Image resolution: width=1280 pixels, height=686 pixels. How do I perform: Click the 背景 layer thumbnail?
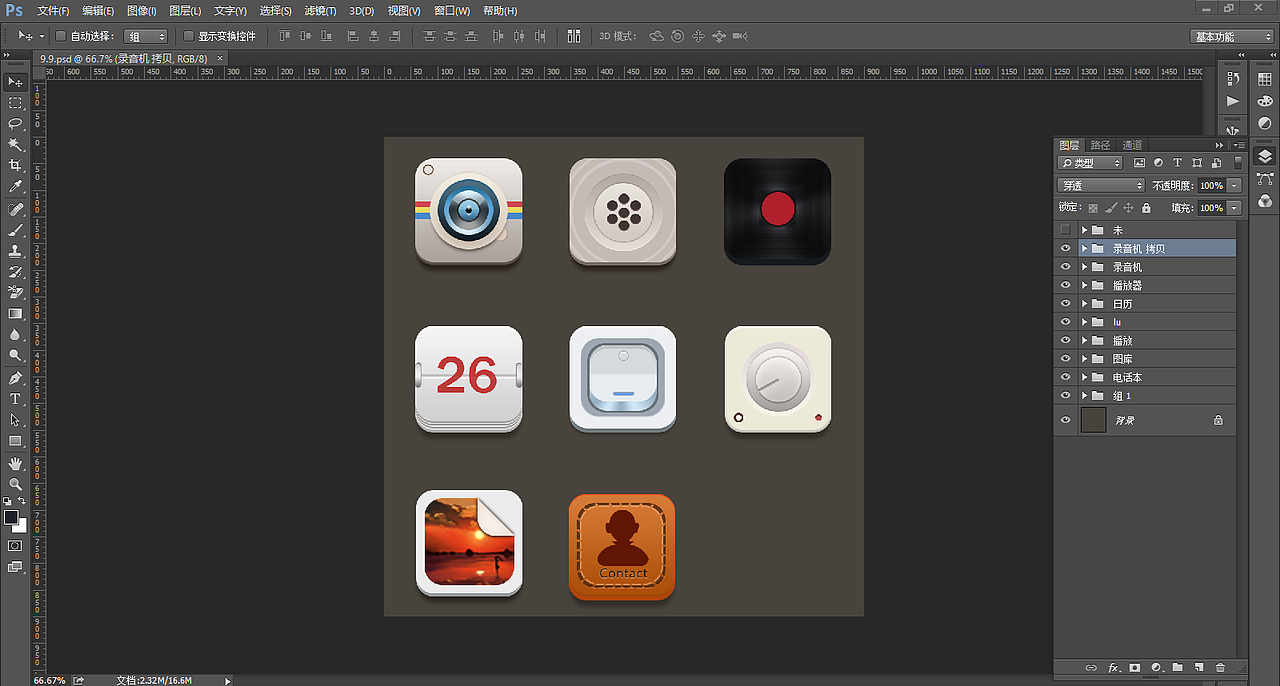point(1093,420)
